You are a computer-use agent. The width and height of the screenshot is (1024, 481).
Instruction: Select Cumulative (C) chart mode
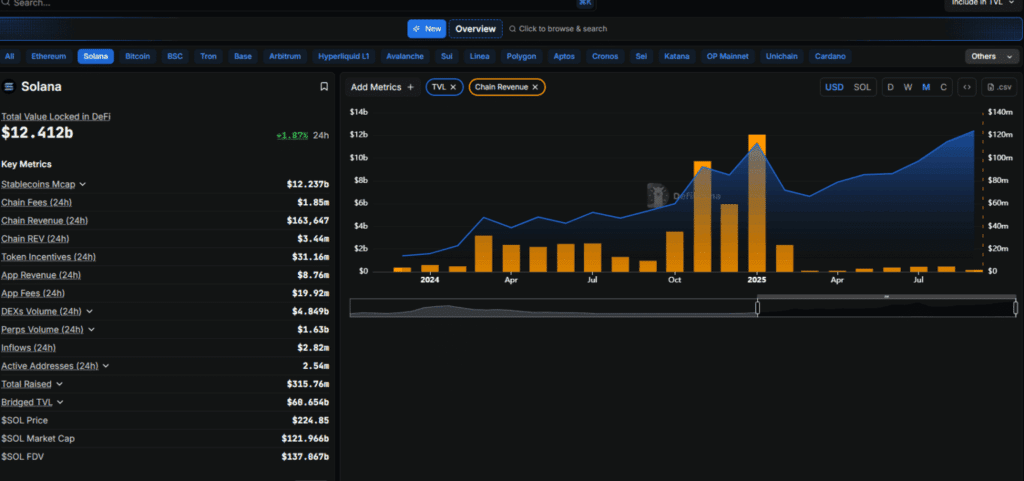click(x=943, y=87)
